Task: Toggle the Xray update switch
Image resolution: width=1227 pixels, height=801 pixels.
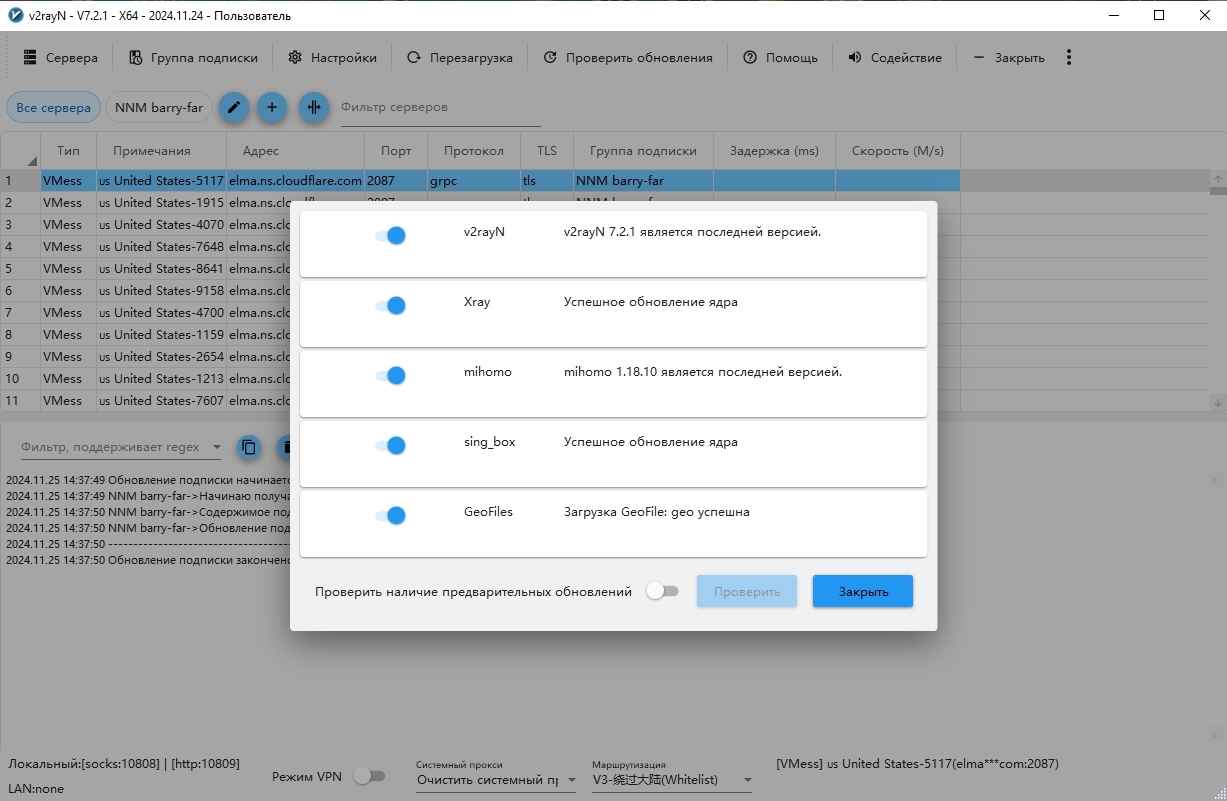Action: pos(390,305)
